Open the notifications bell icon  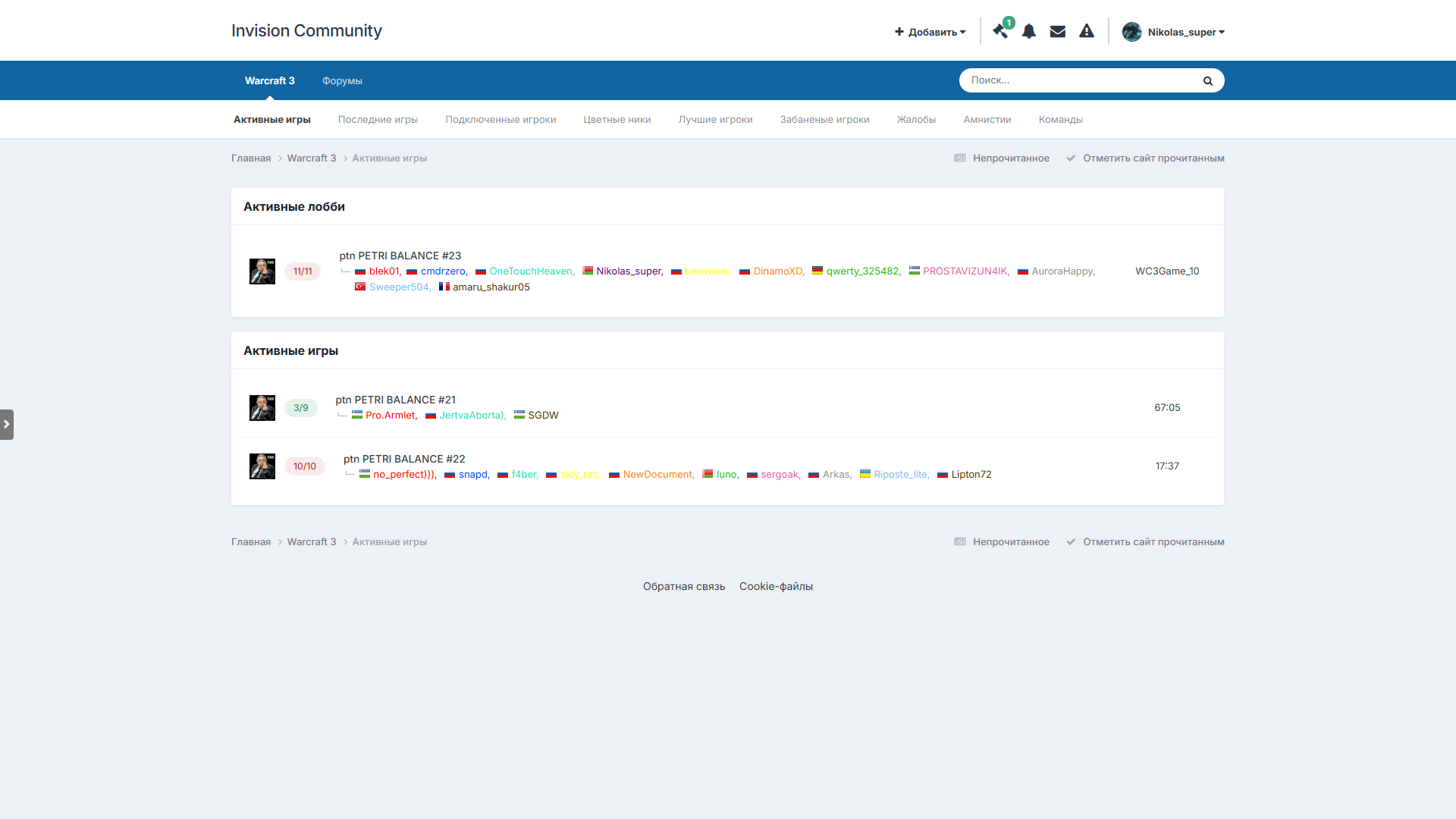pyautogui.click(x=1029, y=32)
